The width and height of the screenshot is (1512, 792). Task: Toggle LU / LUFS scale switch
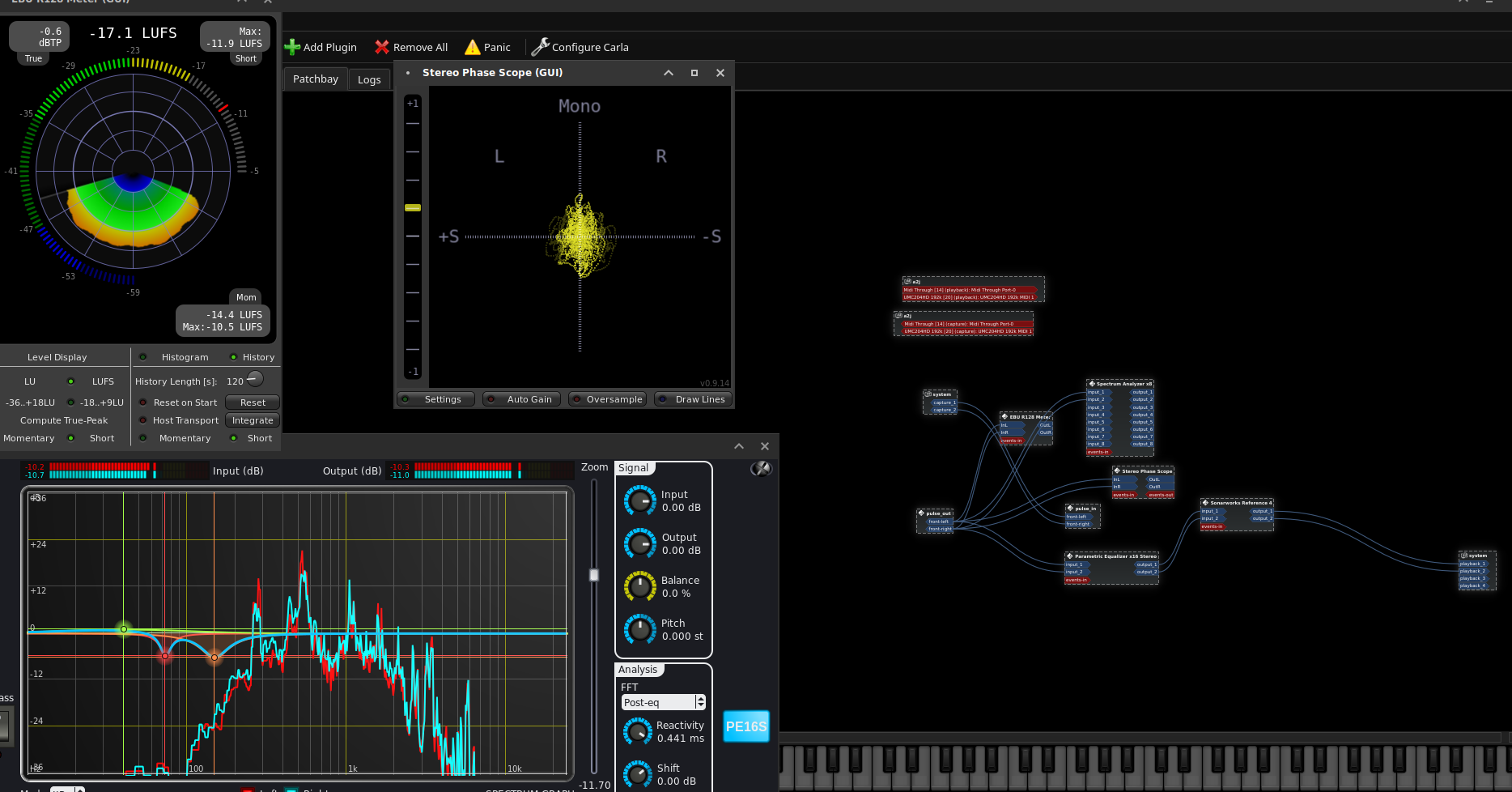point(70,381)
